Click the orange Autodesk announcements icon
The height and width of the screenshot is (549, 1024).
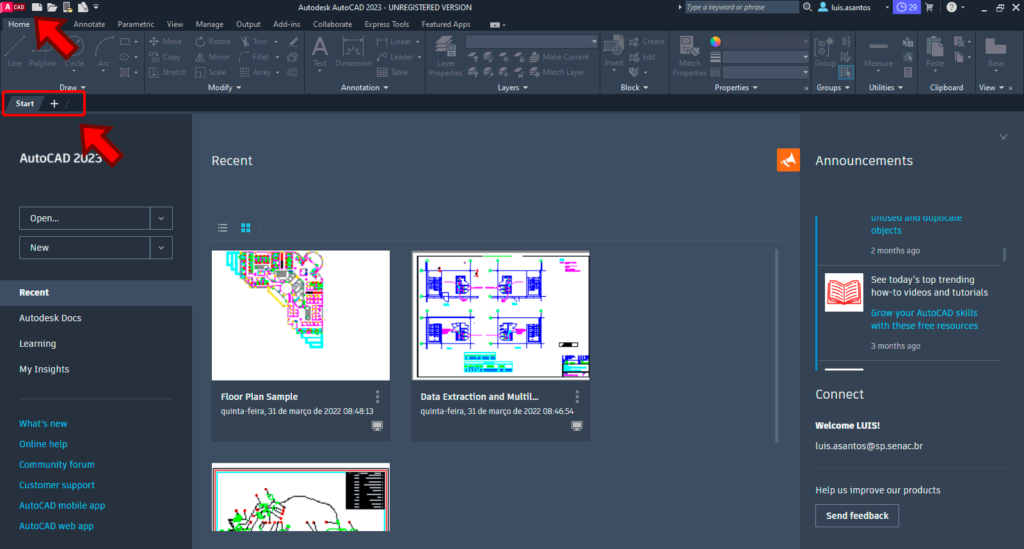[788, 160]
